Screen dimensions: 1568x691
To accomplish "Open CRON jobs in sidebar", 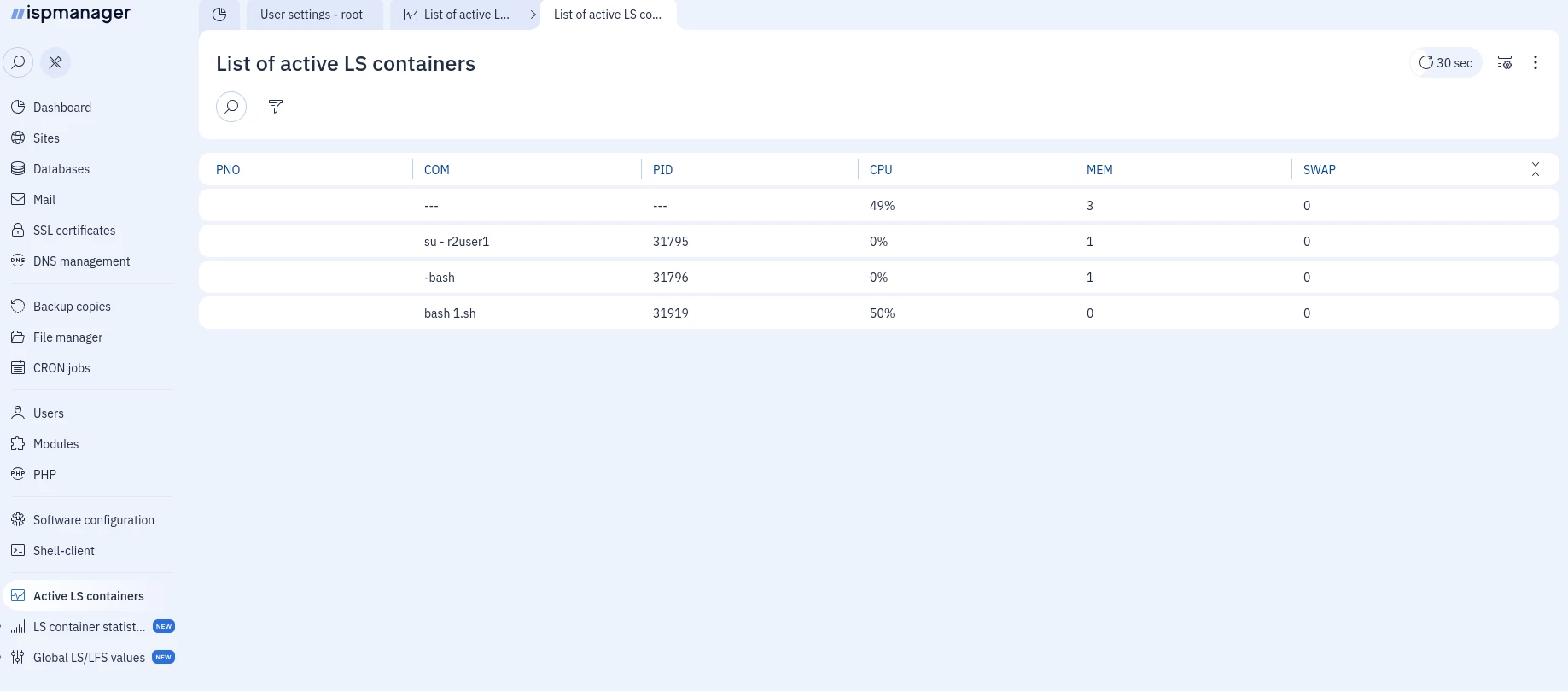I will 61,368.
